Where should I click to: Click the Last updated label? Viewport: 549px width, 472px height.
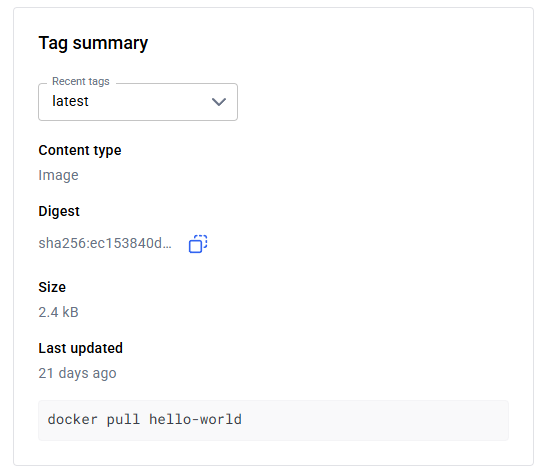[x=81, y=348]
